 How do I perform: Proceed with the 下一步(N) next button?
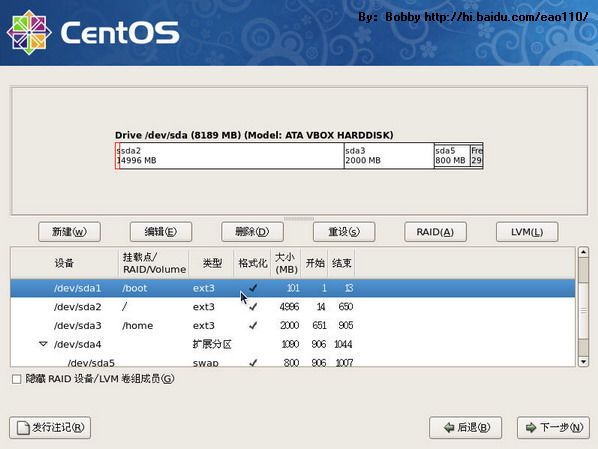pyautogui.click(x=553, y=428)
